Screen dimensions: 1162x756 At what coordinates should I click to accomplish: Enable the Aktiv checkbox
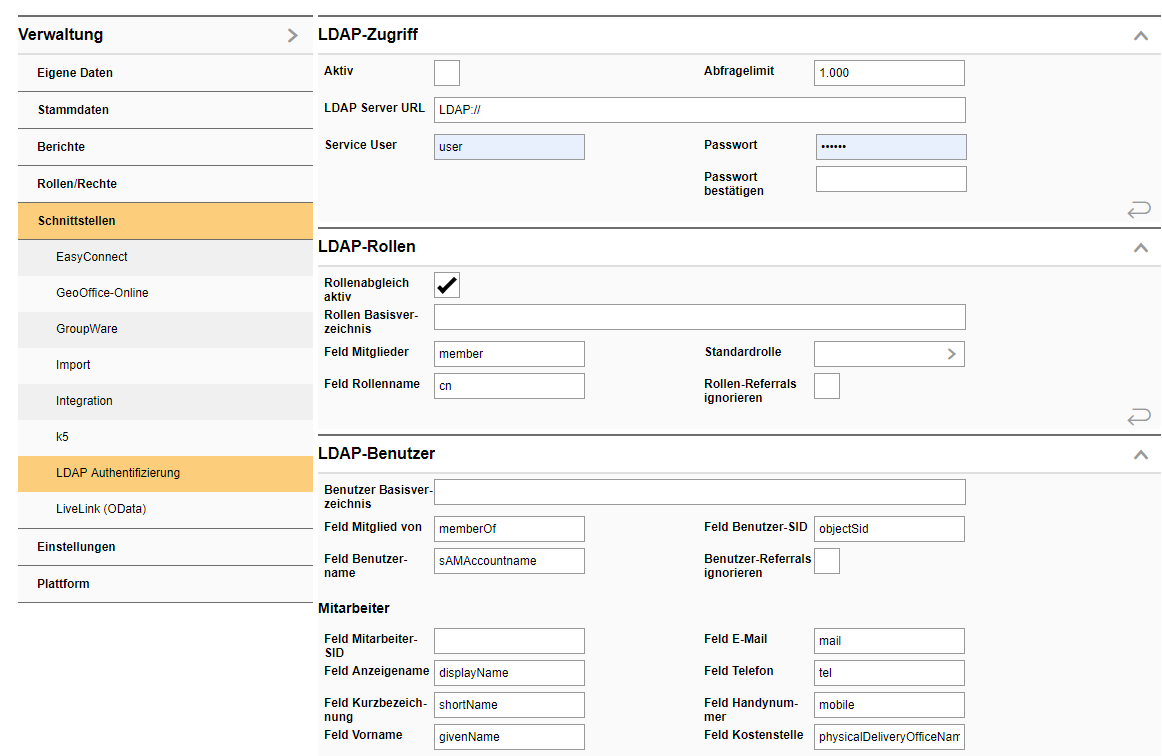pyautogui.click(x=446, y=72)
